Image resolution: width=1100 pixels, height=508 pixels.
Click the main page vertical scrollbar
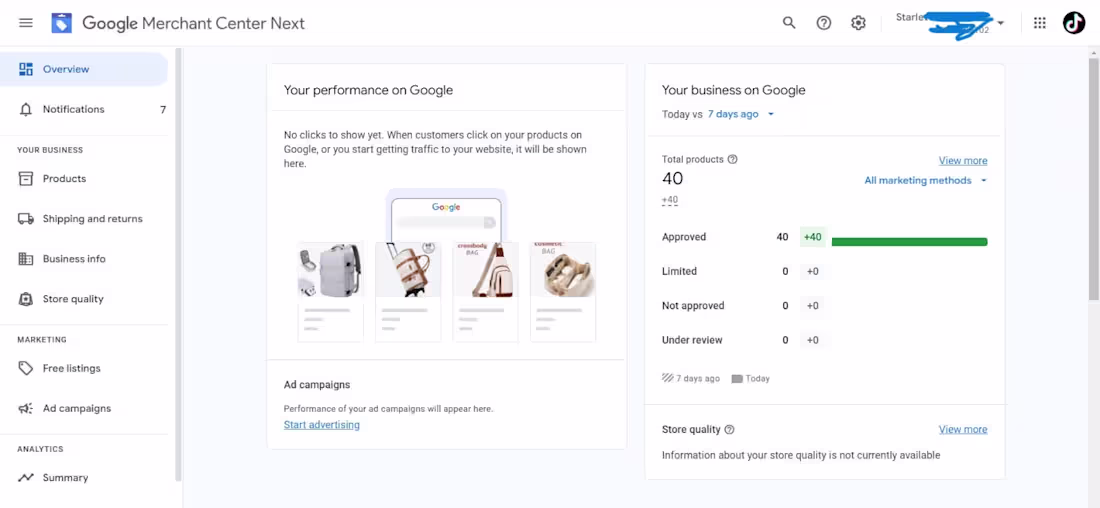pyautogui.click(x=1094, y=179)
